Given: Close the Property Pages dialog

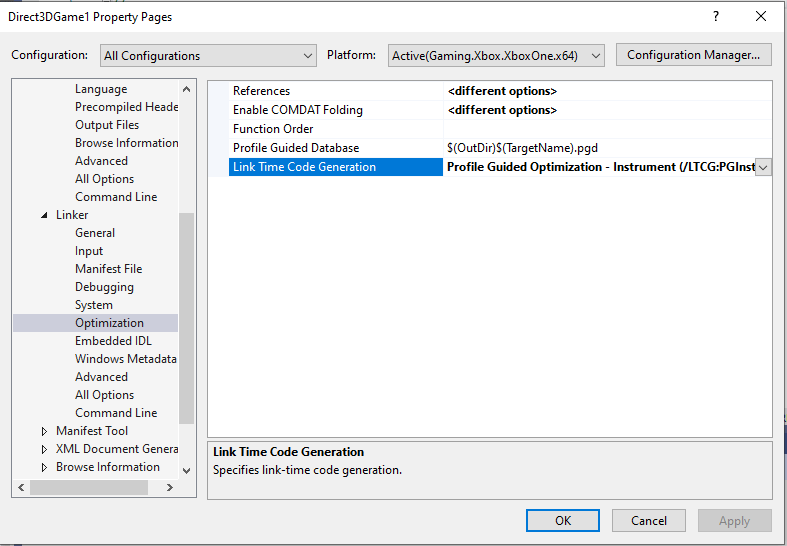Looking at the screenshot, I should (x=760, y=17).
